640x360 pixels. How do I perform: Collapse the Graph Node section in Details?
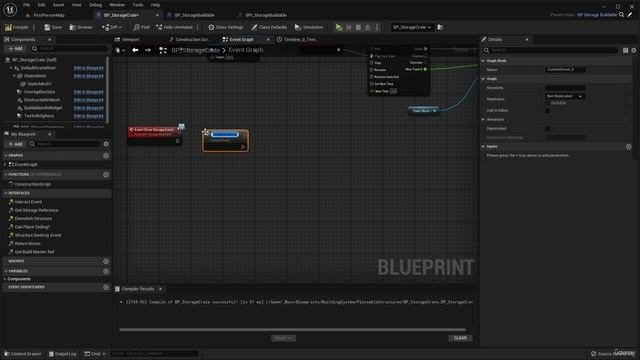483,61
